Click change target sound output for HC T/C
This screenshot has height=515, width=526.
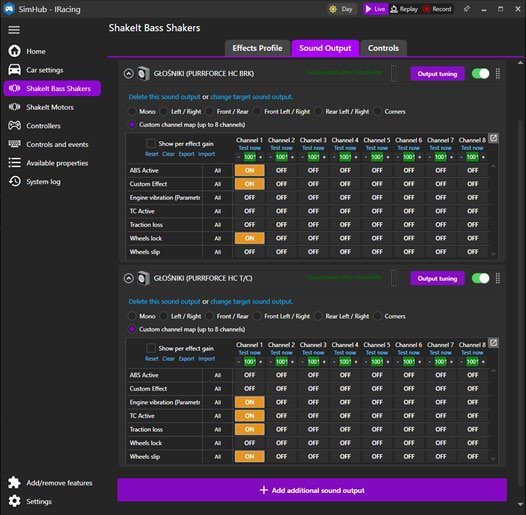(x=252, y=301)
